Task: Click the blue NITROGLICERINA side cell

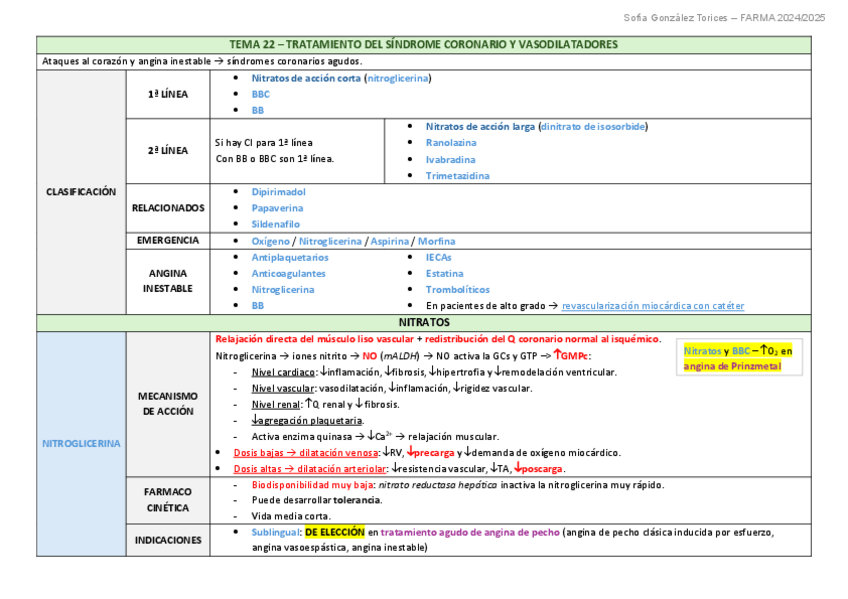Action: tap(81, 443)
